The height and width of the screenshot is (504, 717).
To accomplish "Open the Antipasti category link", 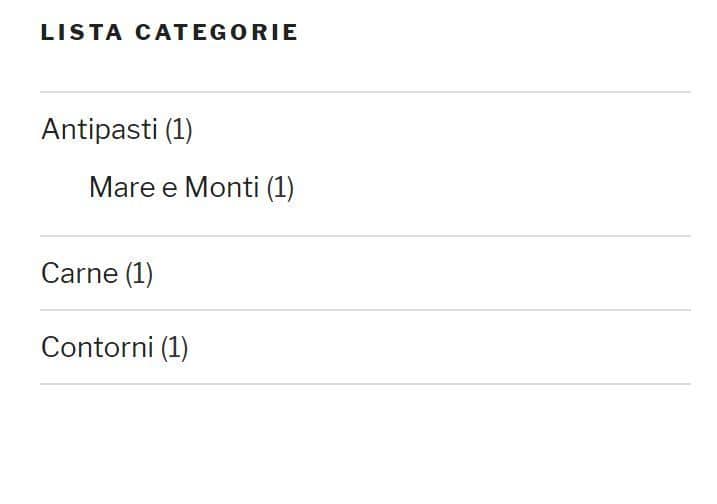I will point(99,129).
